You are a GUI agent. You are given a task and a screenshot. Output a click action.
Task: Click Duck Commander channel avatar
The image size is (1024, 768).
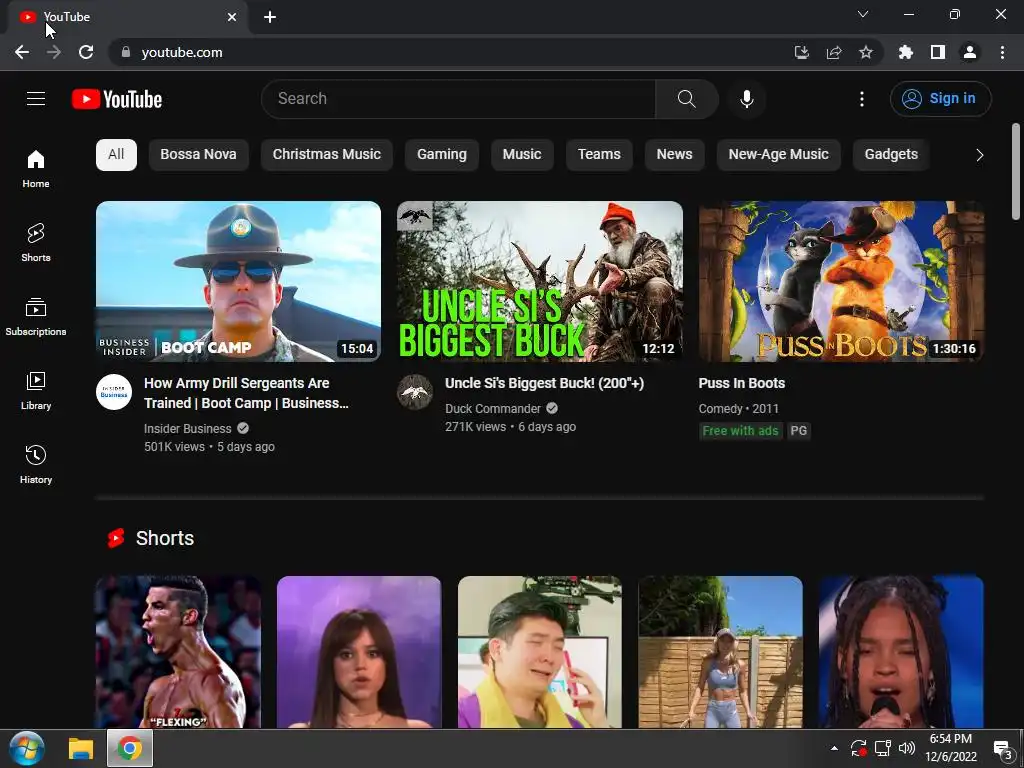tap(415, 392)
